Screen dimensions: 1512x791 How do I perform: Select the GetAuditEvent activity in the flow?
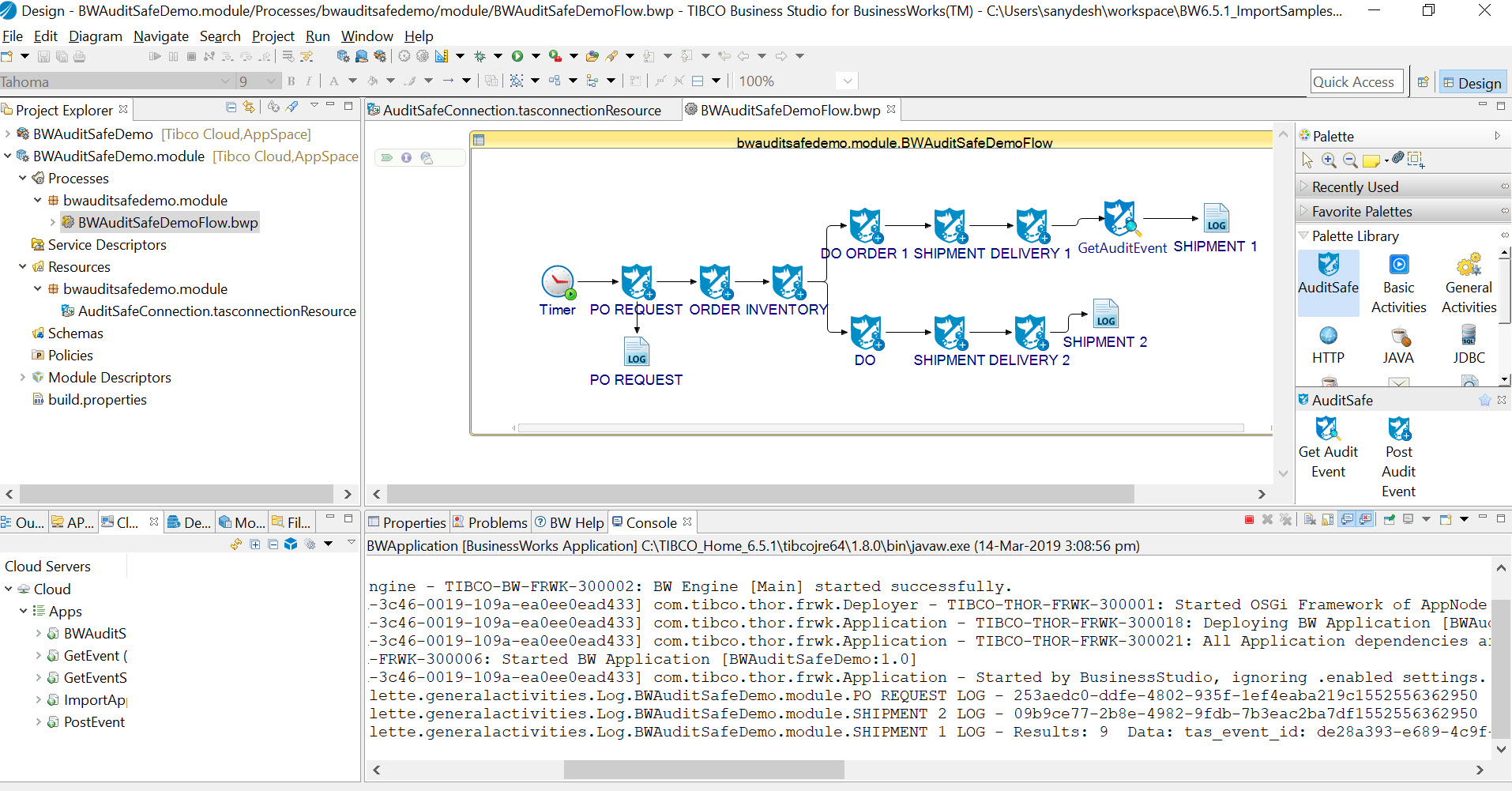pyautogui.click(x=1120, y=218)
